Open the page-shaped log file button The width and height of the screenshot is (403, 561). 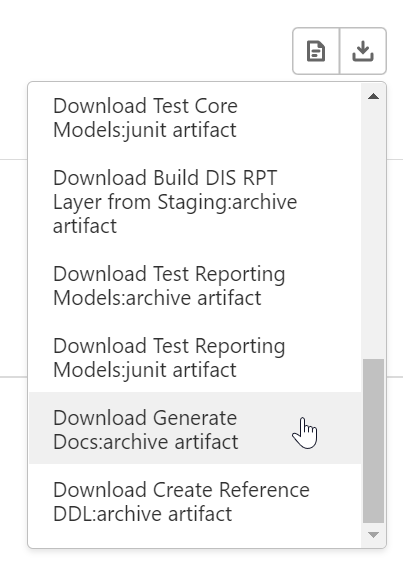(316, 51)
